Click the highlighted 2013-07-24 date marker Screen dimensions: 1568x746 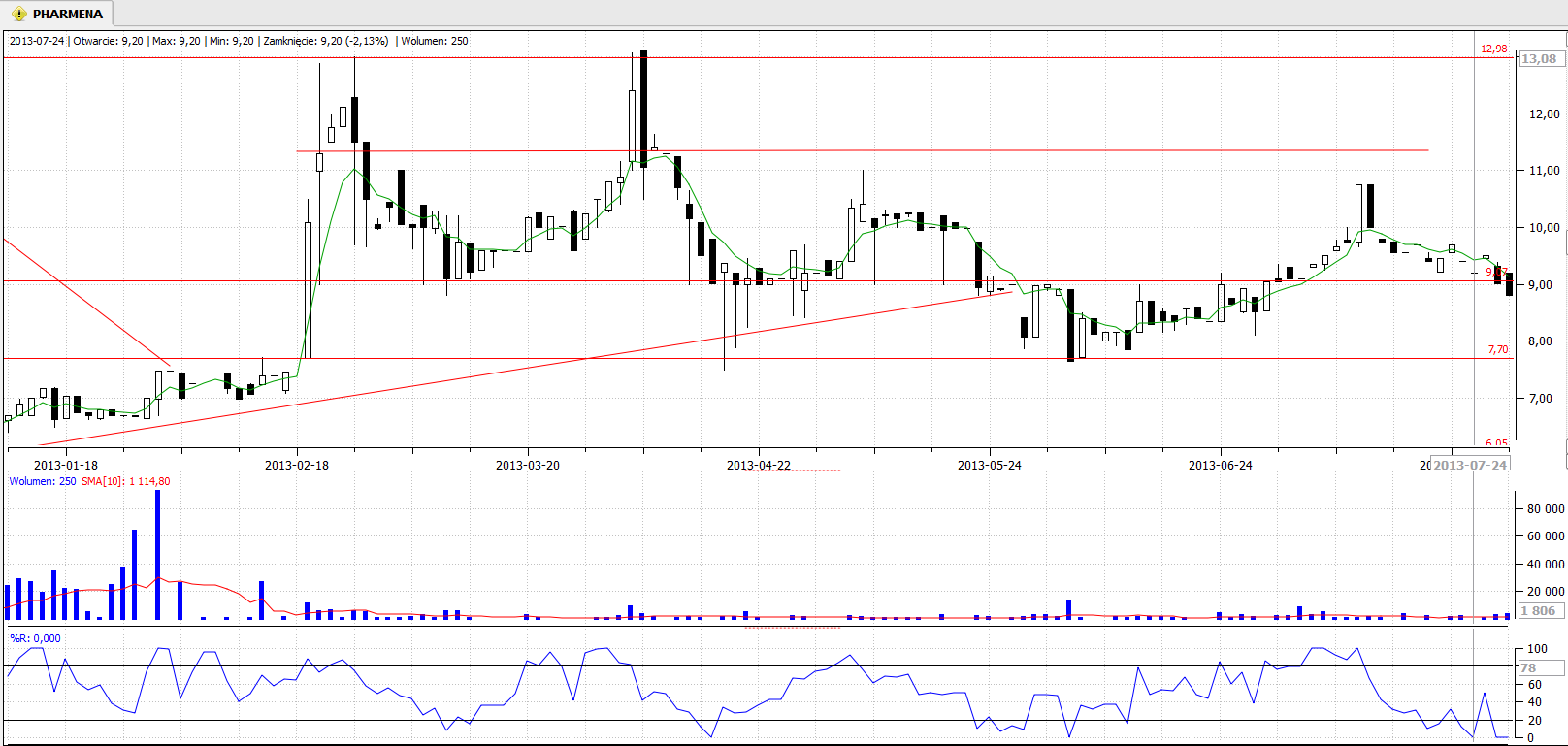pyautogui.click(x=1470, y=466)
